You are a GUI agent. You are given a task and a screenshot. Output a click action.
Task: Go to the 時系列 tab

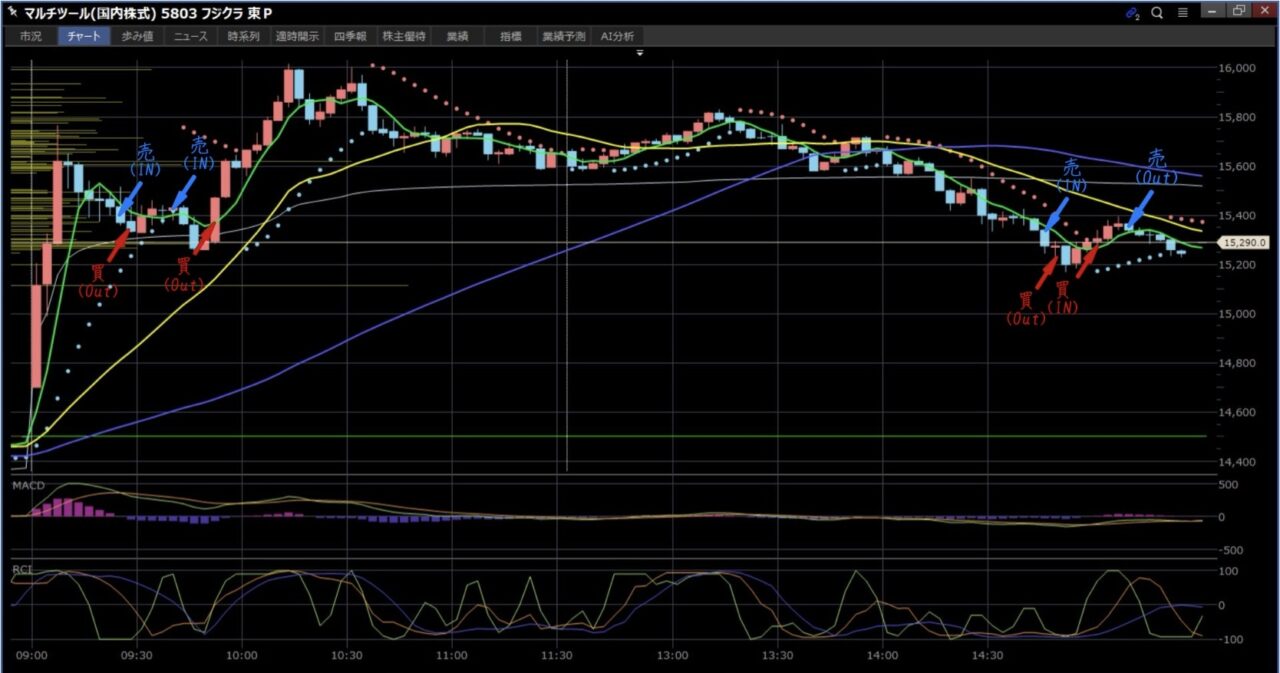(x=243, y=36)
